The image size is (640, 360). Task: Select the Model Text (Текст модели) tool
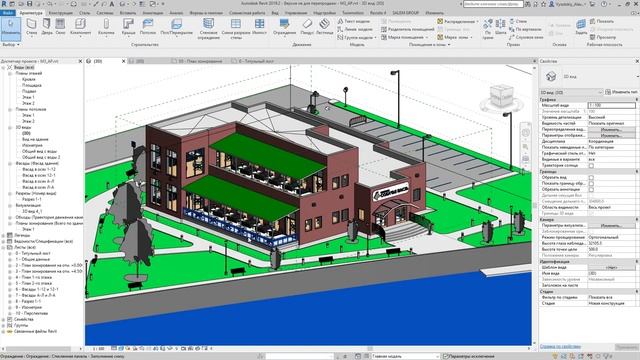353,21
